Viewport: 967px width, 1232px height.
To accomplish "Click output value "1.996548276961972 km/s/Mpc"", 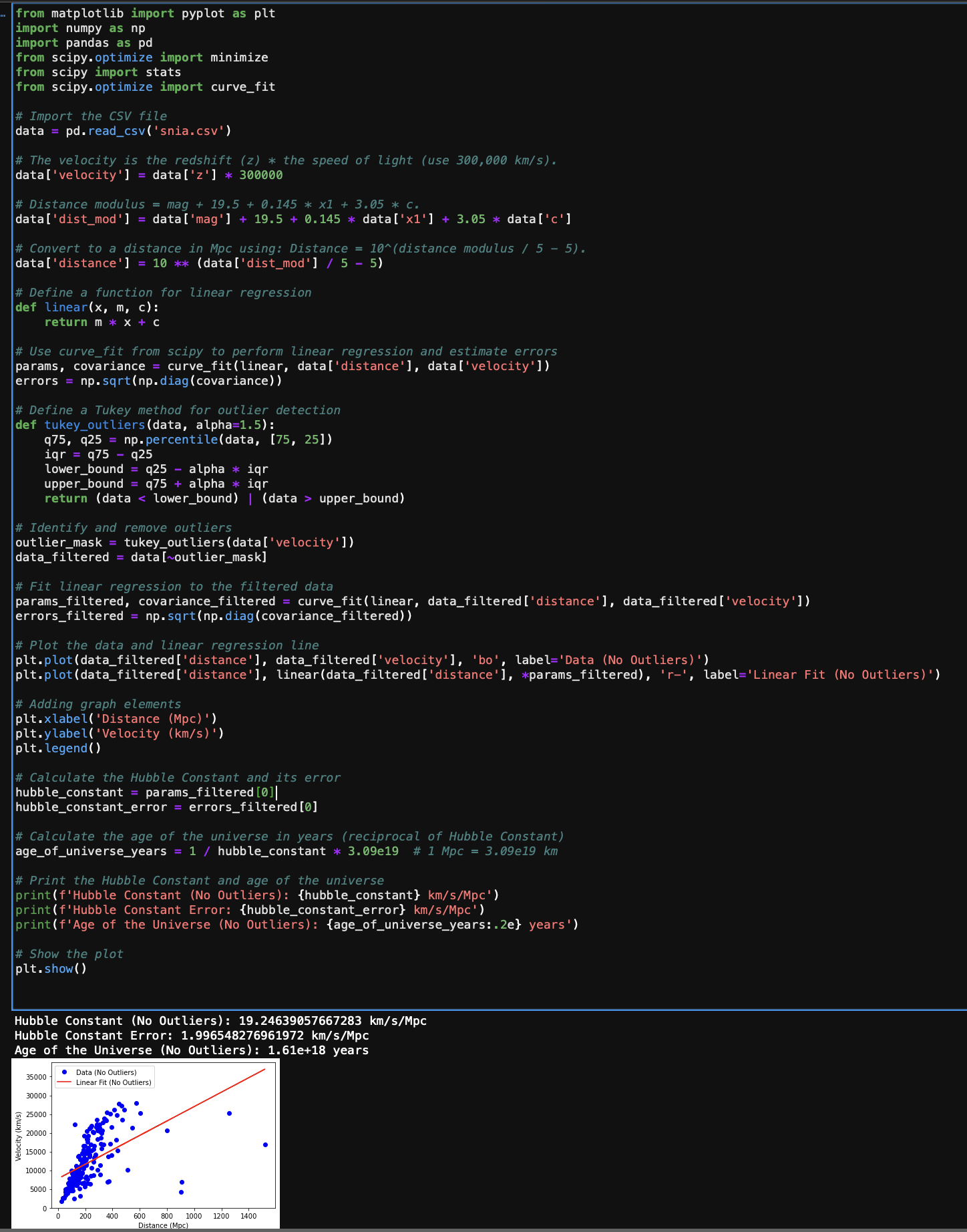I will [x=275, y=1036].
